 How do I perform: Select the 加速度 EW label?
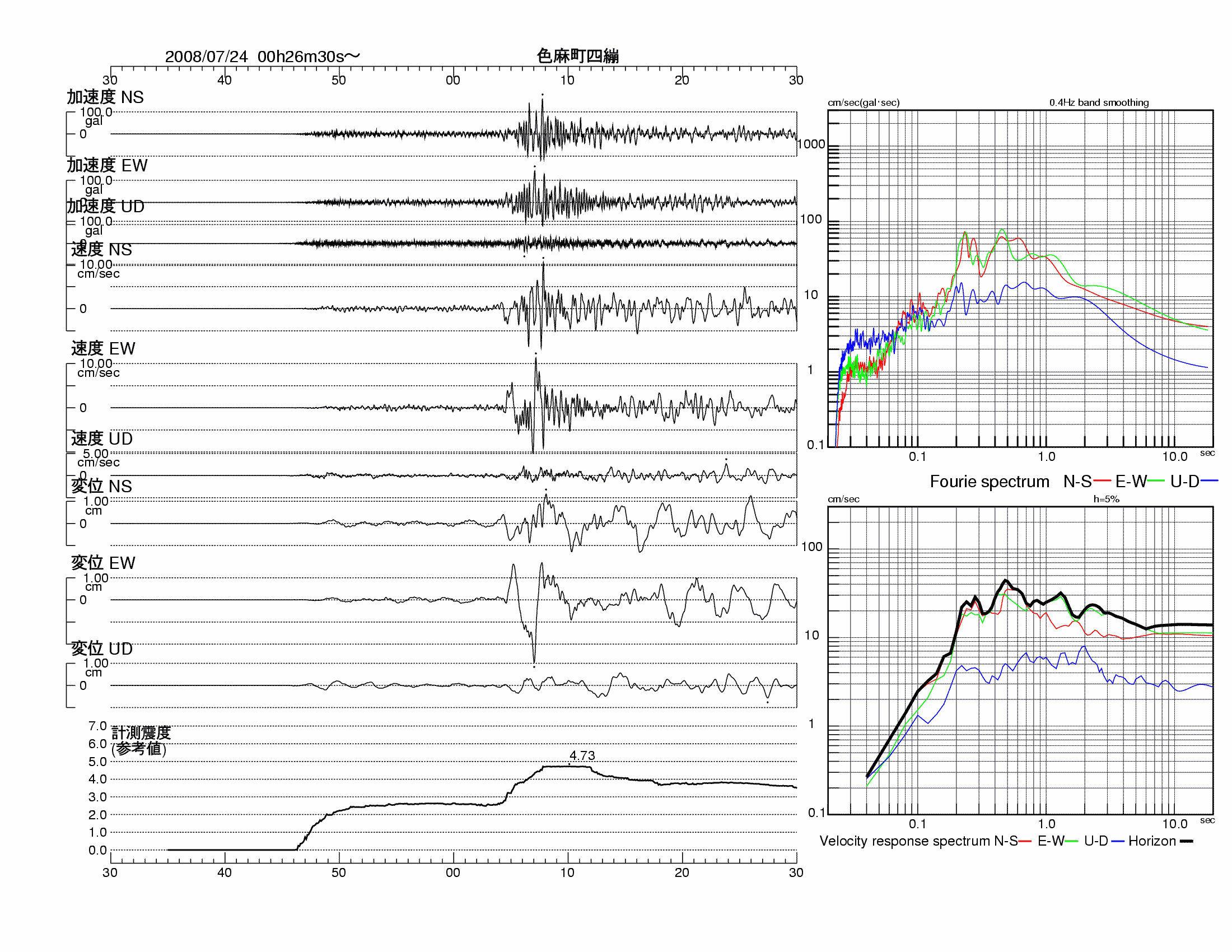107,165
